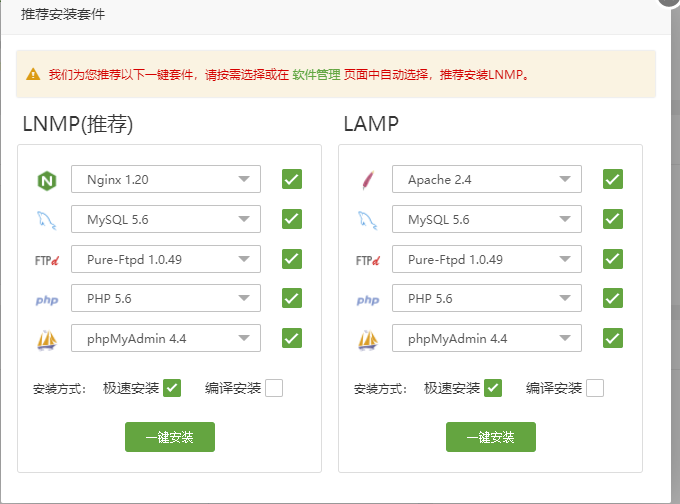Enable LNMP 编译安装 checkbox
Image resolution: width=680 pixels, height=504 pixels.
pos(274,388)
